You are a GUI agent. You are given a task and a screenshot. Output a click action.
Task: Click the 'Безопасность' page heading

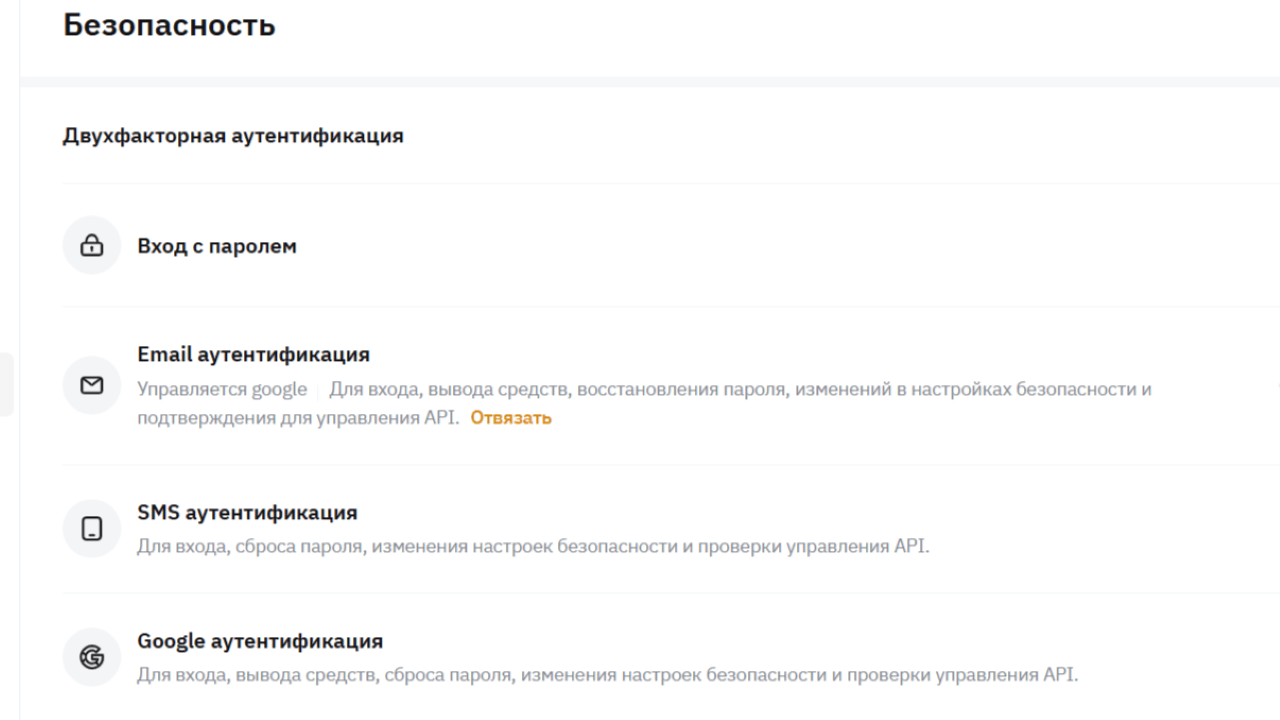[x=169, y=25]
